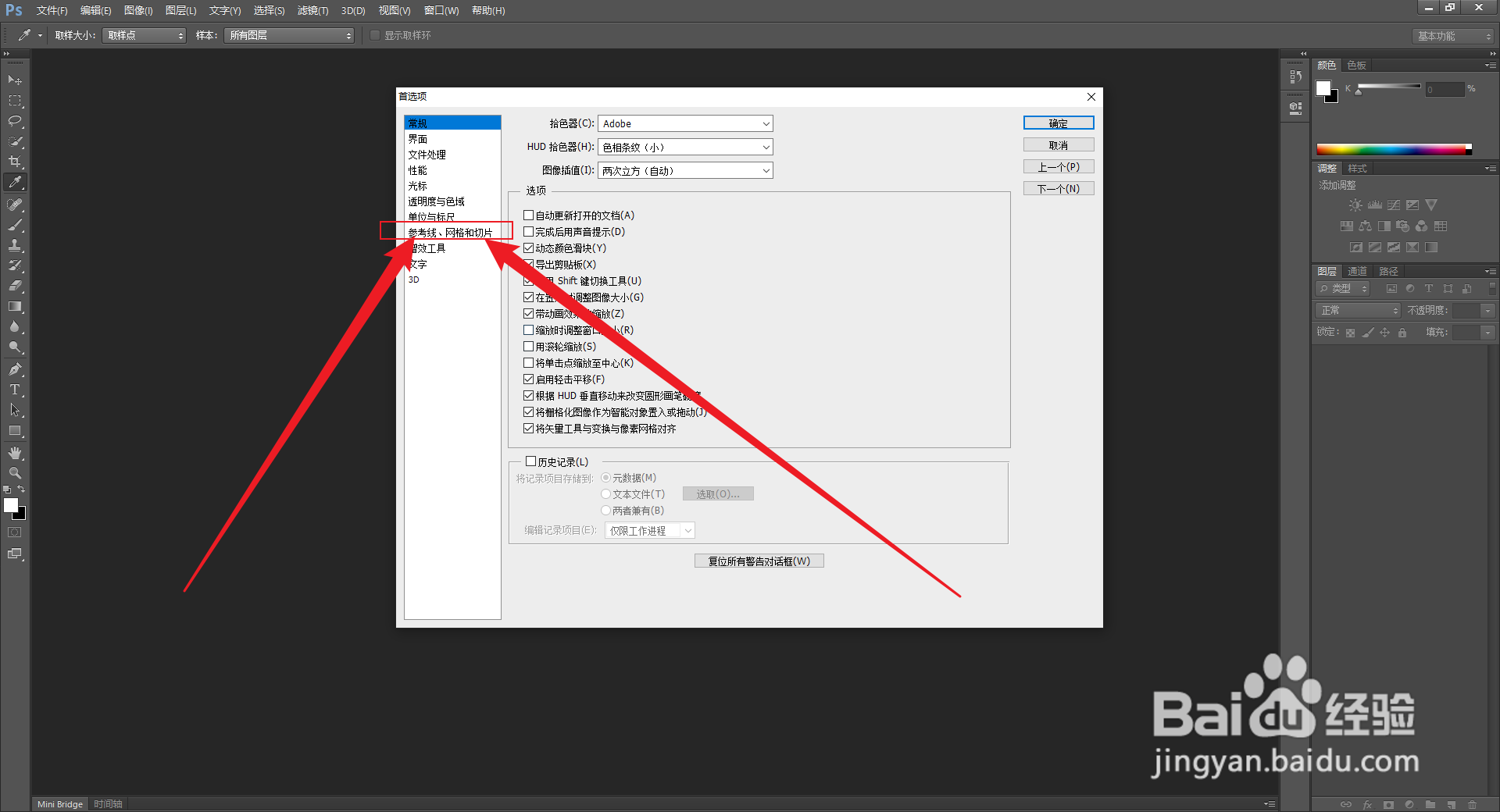Add a Color Balance adjustment
1500x812 pixels.
(x=1365, y=226)
